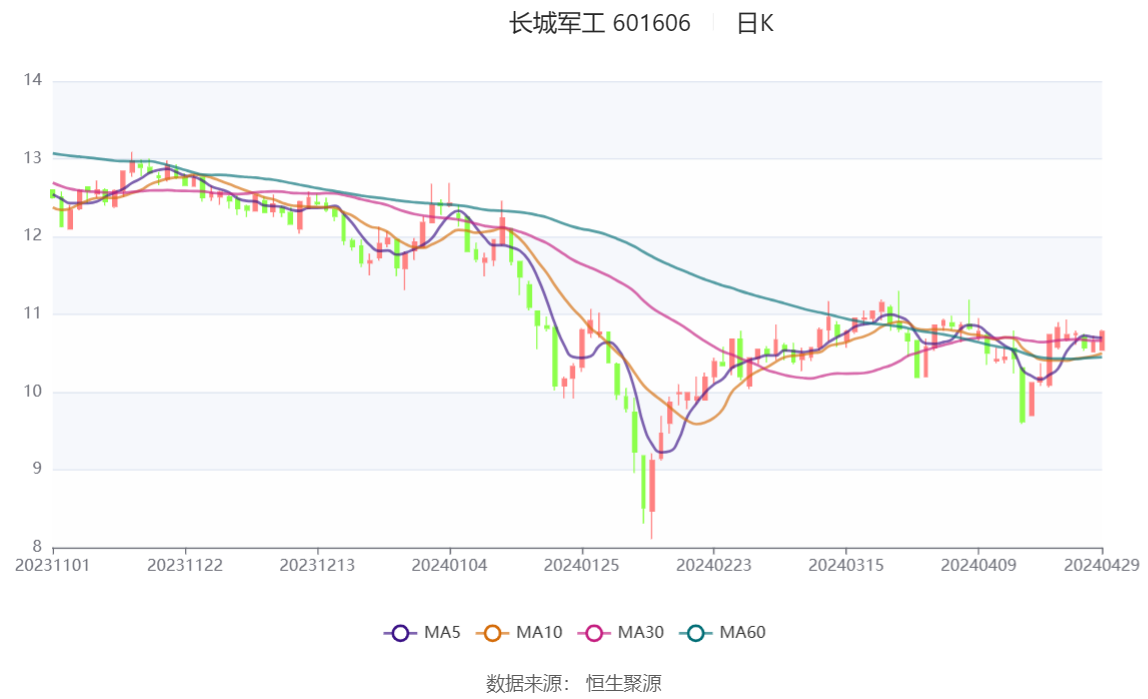Click the 20240429 date axis label
Image resolution: width=1148 pixels, height=699 pixels.
(x=1101, y=565)
